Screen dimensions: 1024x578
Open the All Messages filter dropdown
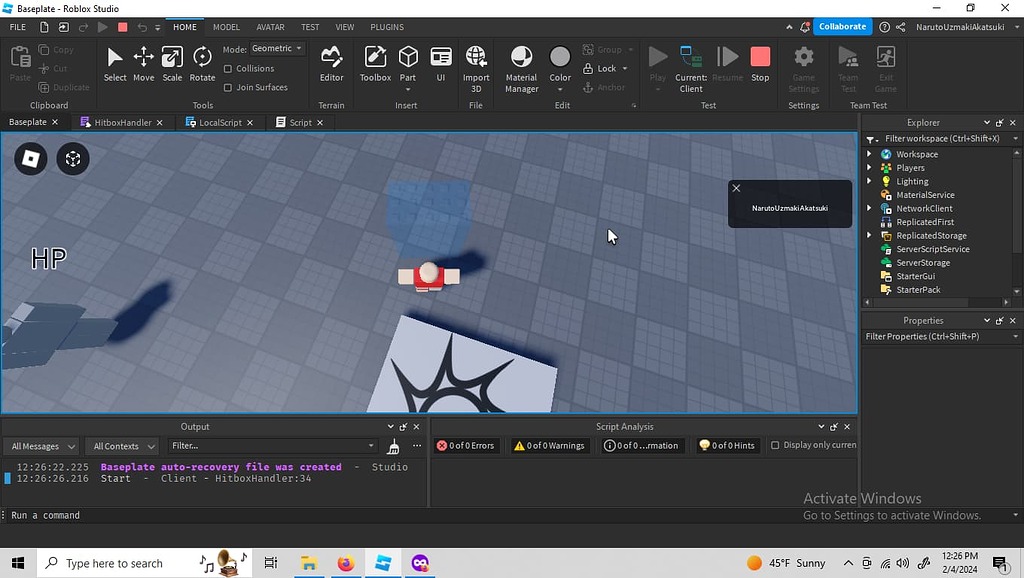point(40,446)
